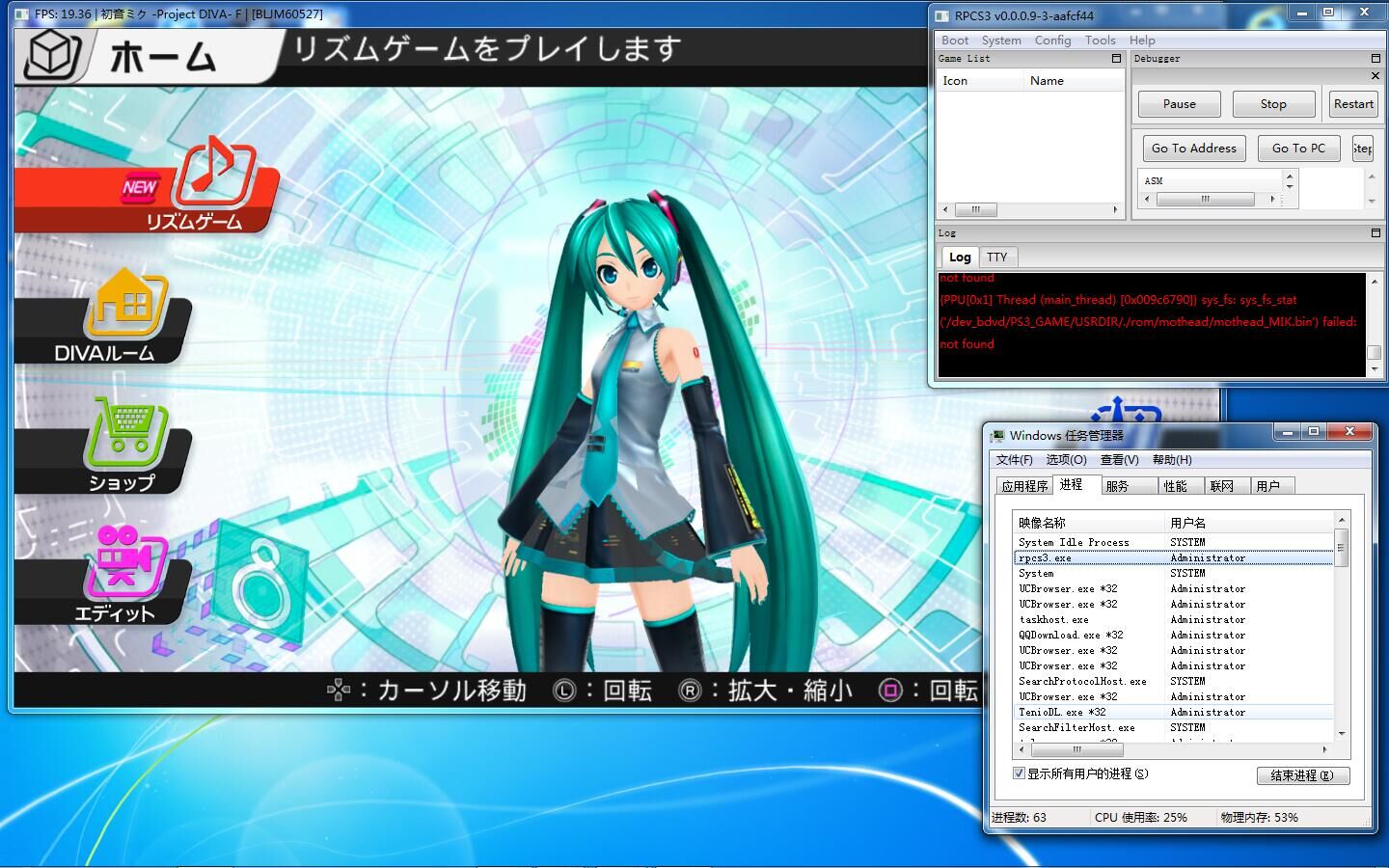Viewport: 1389px width, 868px height.
Task: Open the DIVAルーム house icon
Action: 127,304
